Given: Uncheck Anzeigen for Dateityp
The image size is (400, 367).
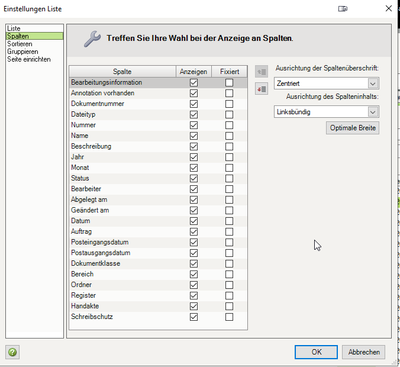Looking at the screenshot, I should 194,115.
